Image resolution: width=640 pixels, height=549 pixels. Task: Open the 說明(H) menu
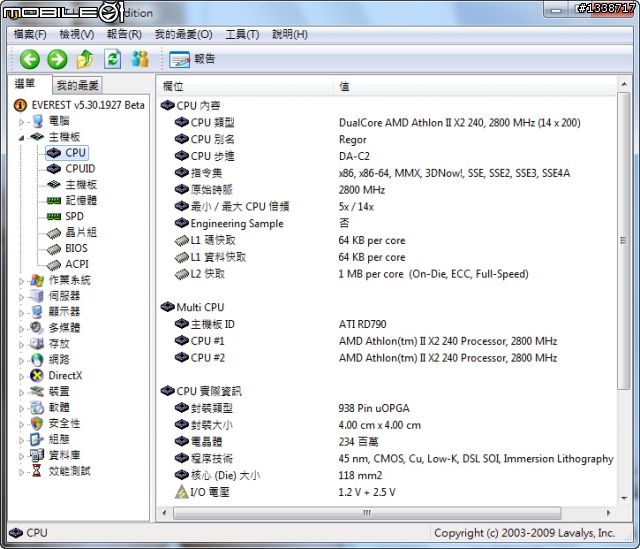coord(290,34)
